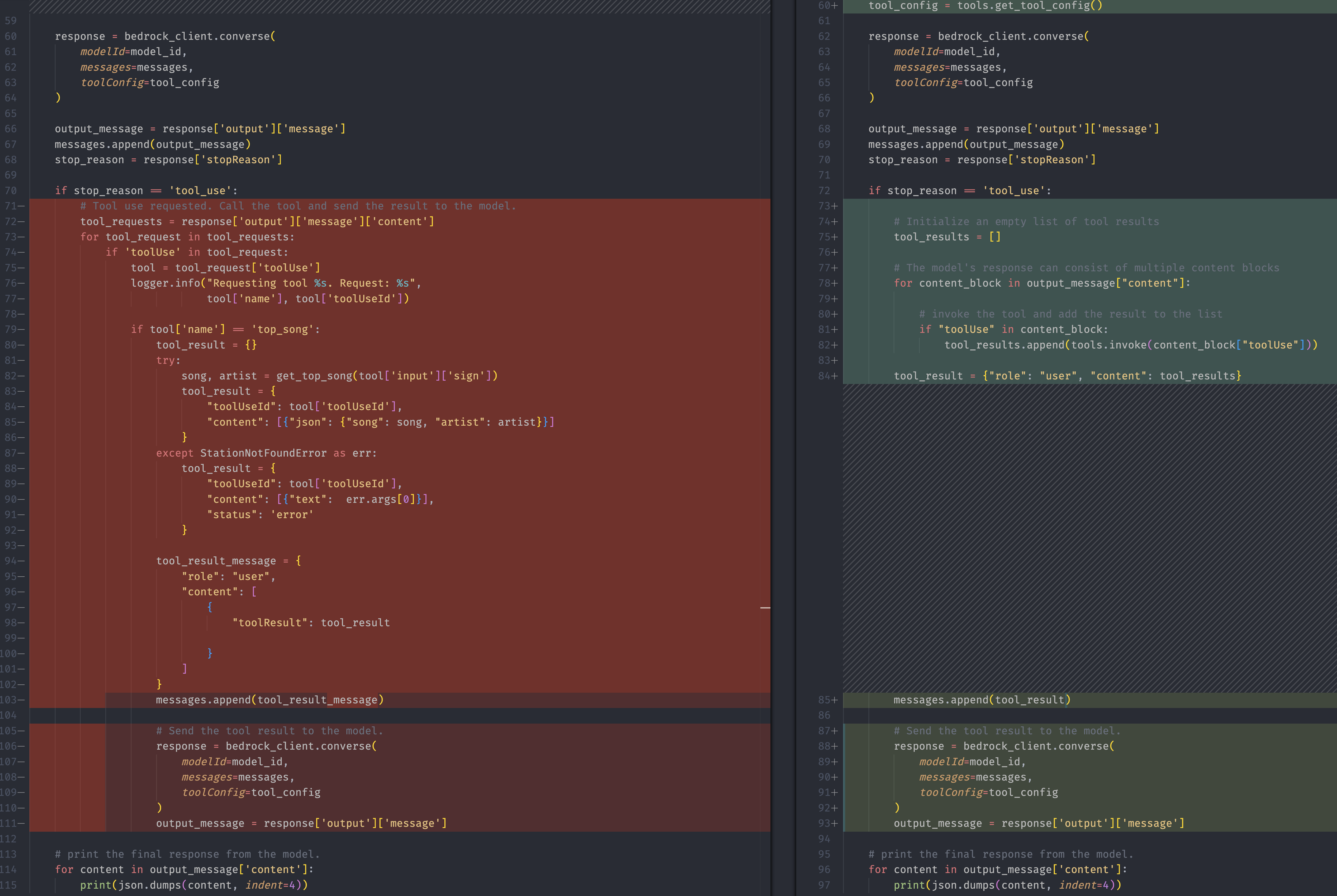Click "tool_result = {"role": "user", ...}" added line
This screenshot has height=896, width=1337.
pos(1068,376)
